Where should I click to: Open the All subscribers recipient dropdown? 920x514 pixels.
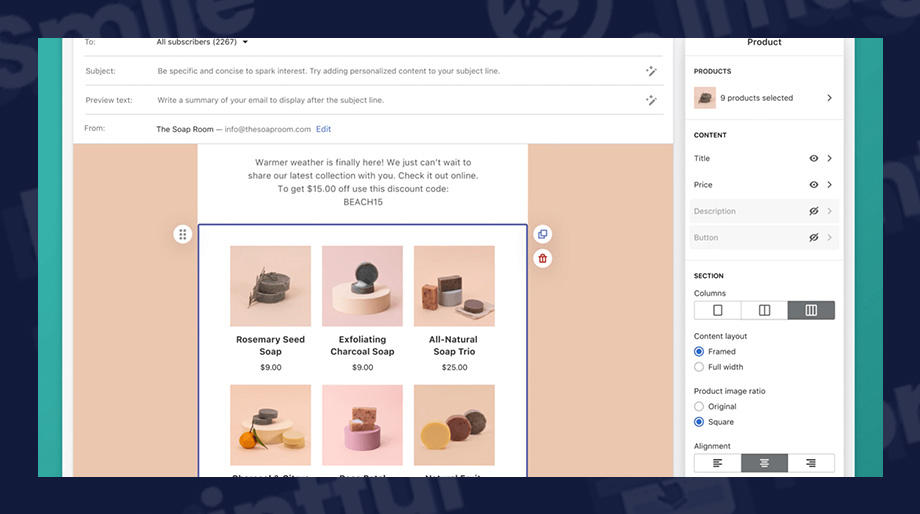[202, 42]
